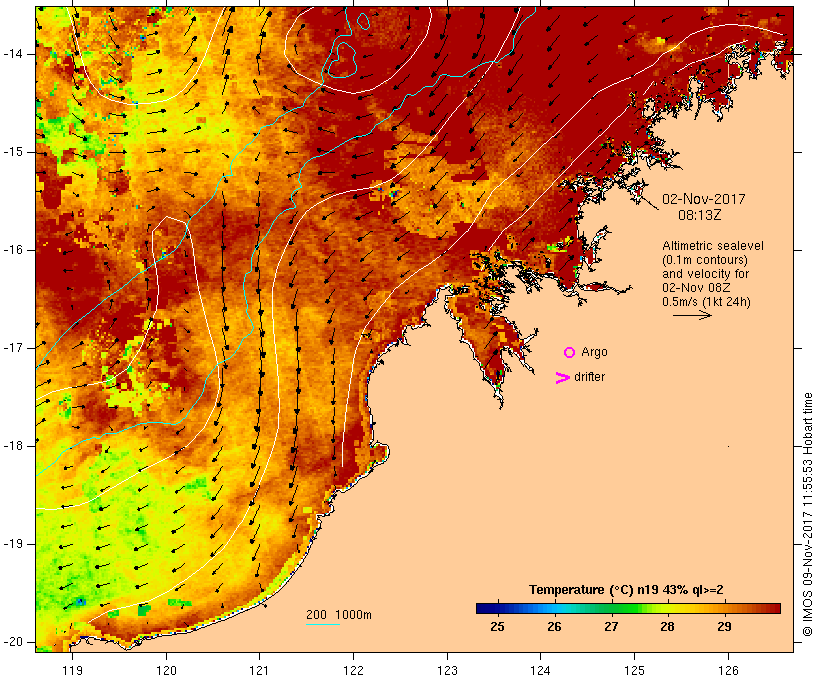This screenshot has height=680, width=820.
Task: Click the -16 latitude axis label
Action: tap(12, 250)
